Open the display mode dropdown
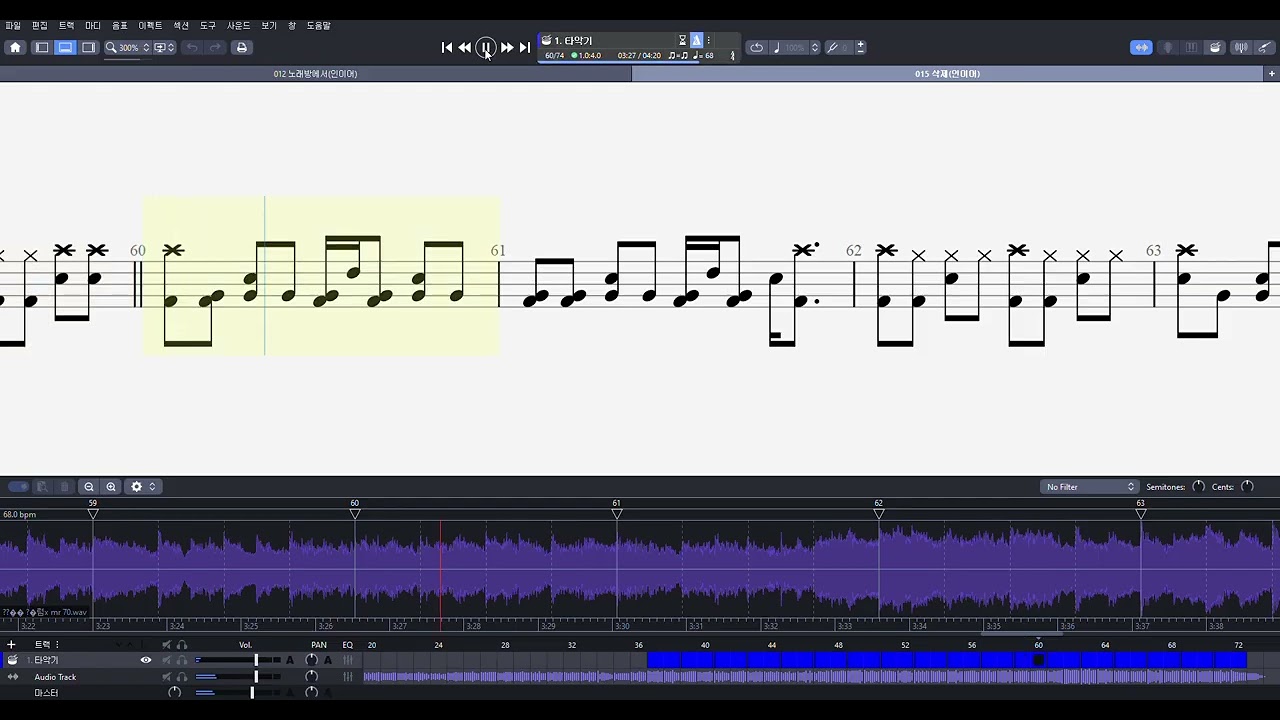Image resolution: width=1280 pixels, height=720 pixels. (x=164, y=47)
